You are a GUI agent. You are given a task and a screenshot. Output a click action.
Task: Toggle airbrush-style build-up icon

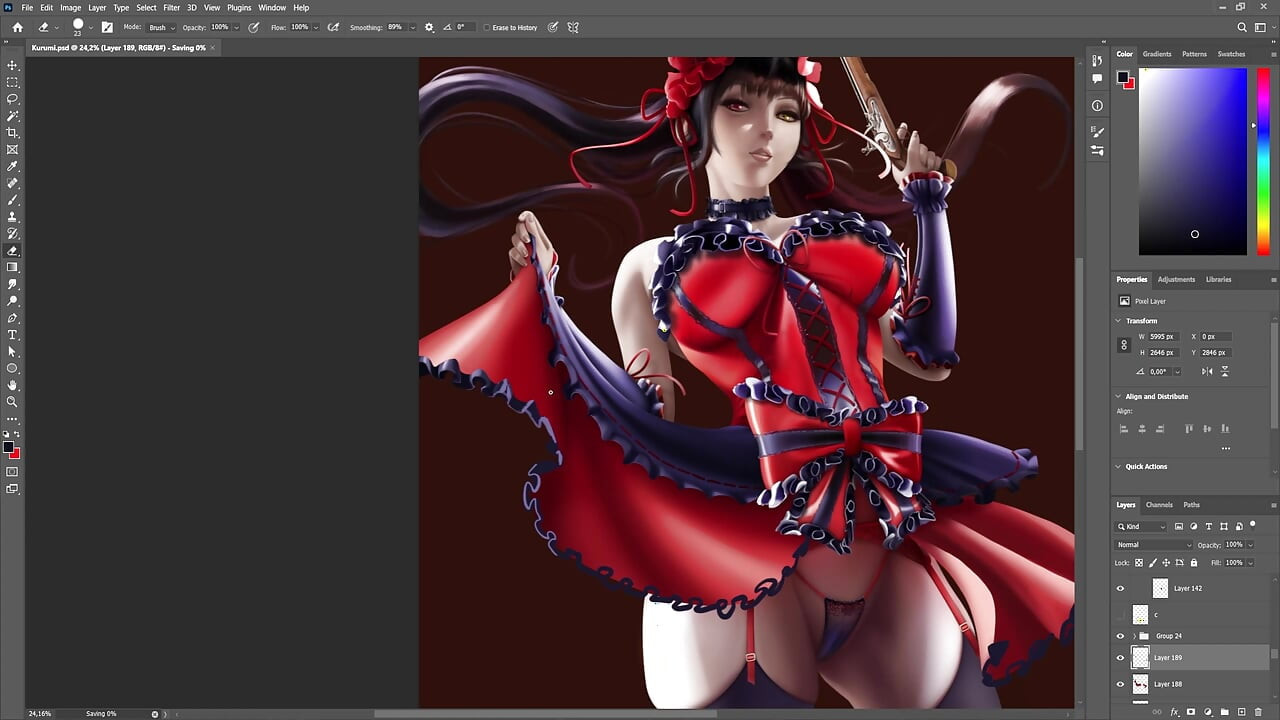333,27
